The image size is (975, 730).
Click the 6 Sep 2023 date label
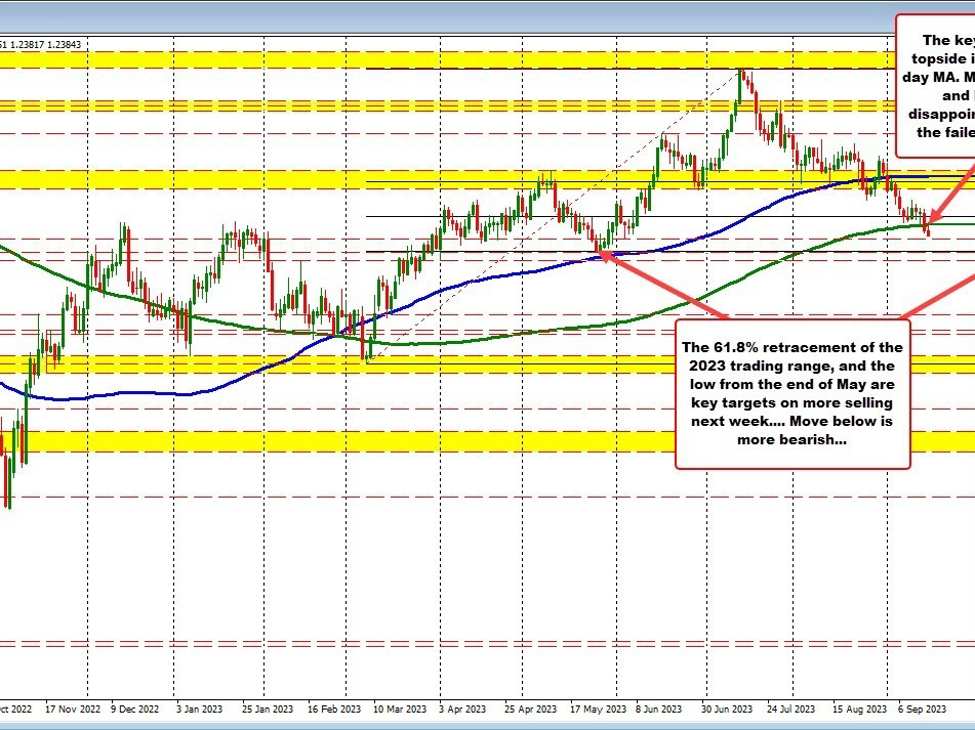[x=922, y=708]
